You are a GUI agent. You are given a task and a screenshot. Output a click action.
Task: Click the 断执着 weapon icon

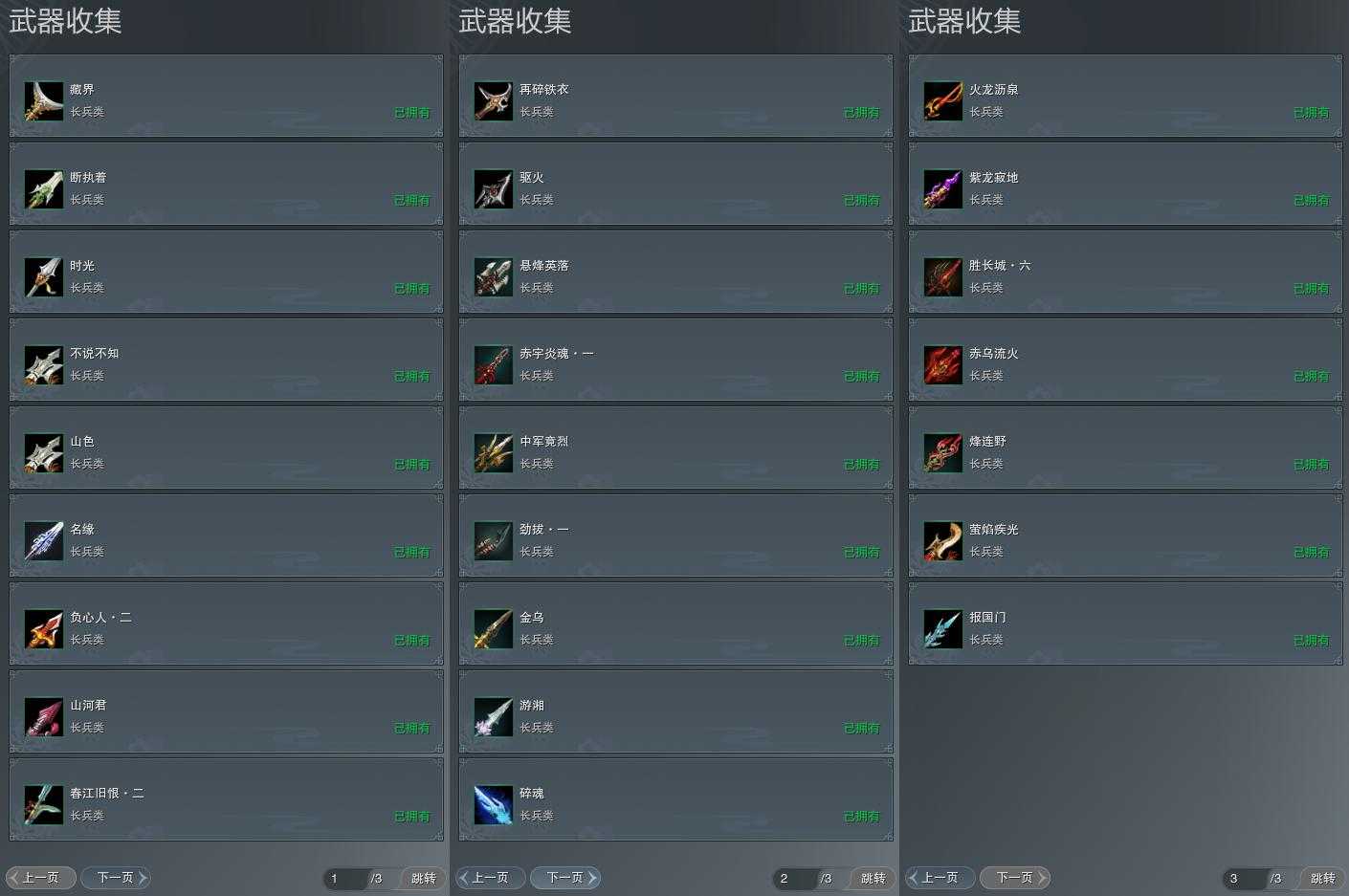click(44, 189)
